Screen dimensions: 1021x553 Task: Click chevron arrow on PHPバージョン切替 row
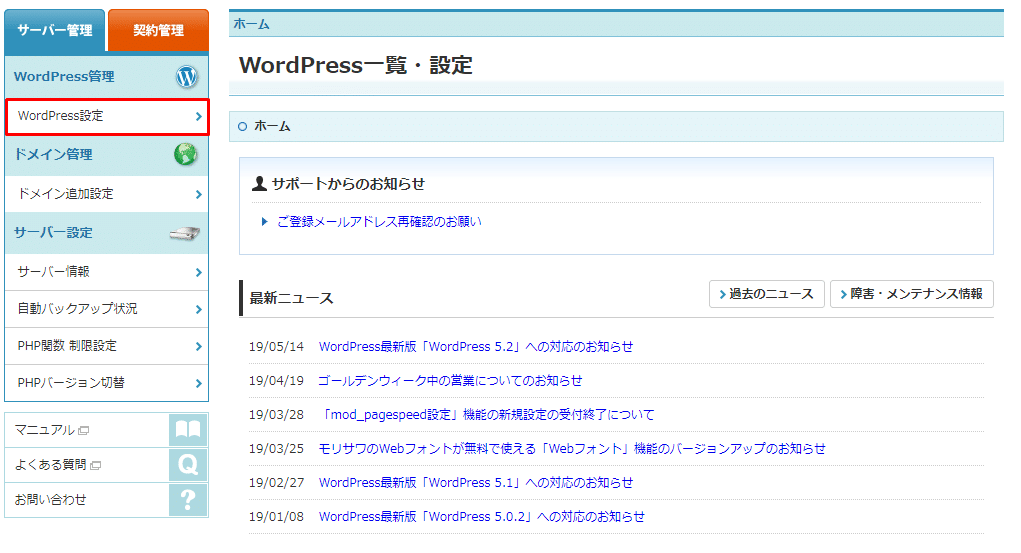199,384
